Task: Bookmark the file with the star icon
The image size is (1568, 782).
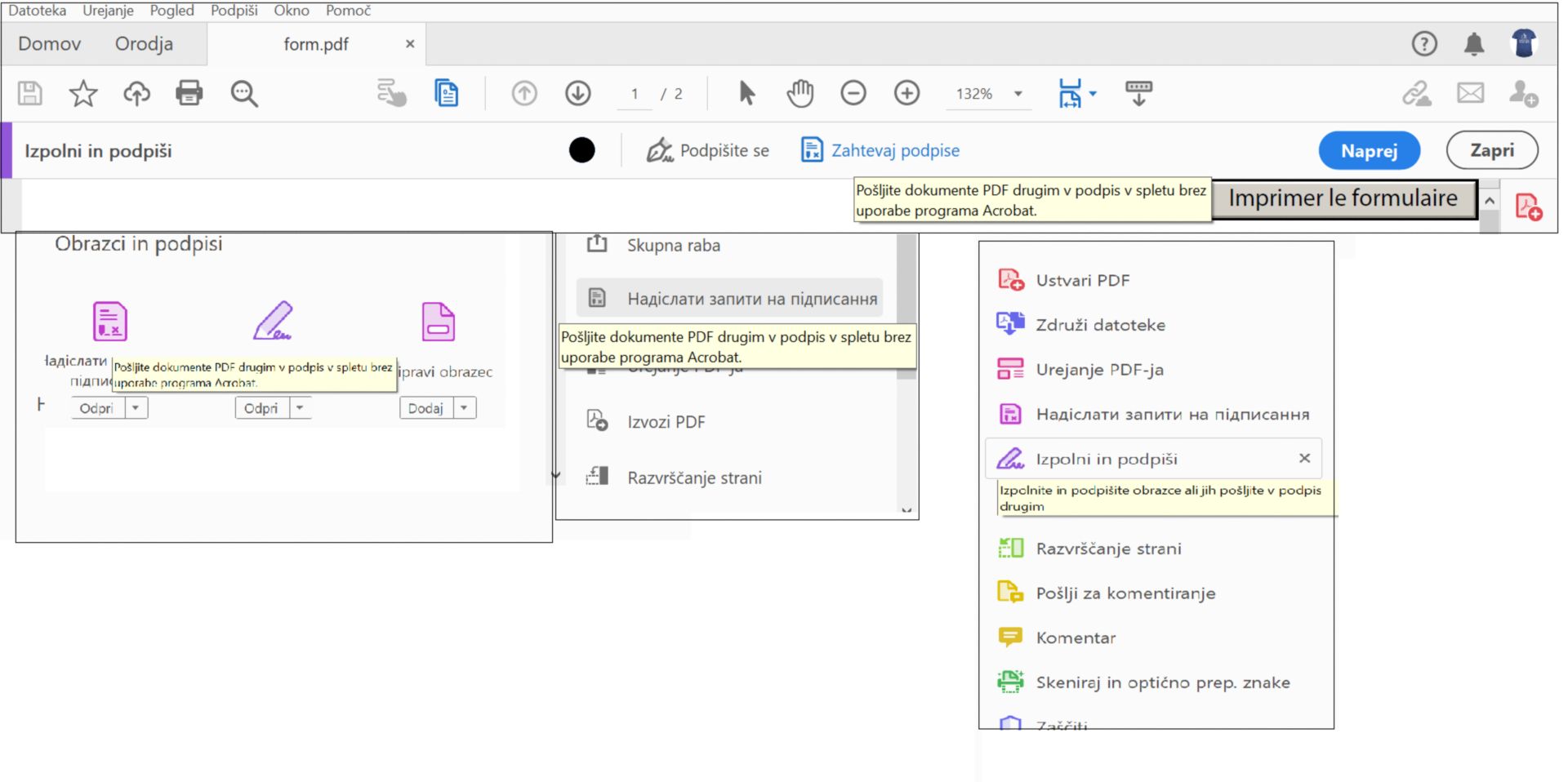Action: pos(83,93)
